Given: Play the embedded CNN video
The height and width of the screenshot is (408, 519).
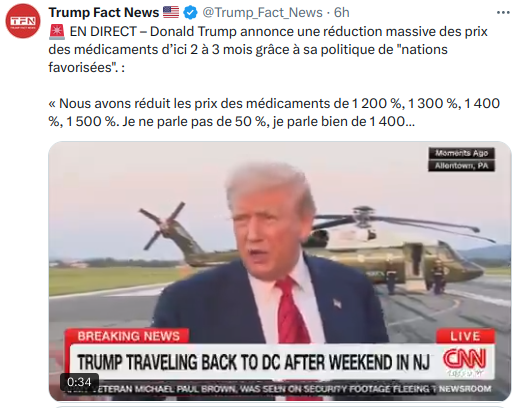Looking at the screenshot, I should coord(280,271).
